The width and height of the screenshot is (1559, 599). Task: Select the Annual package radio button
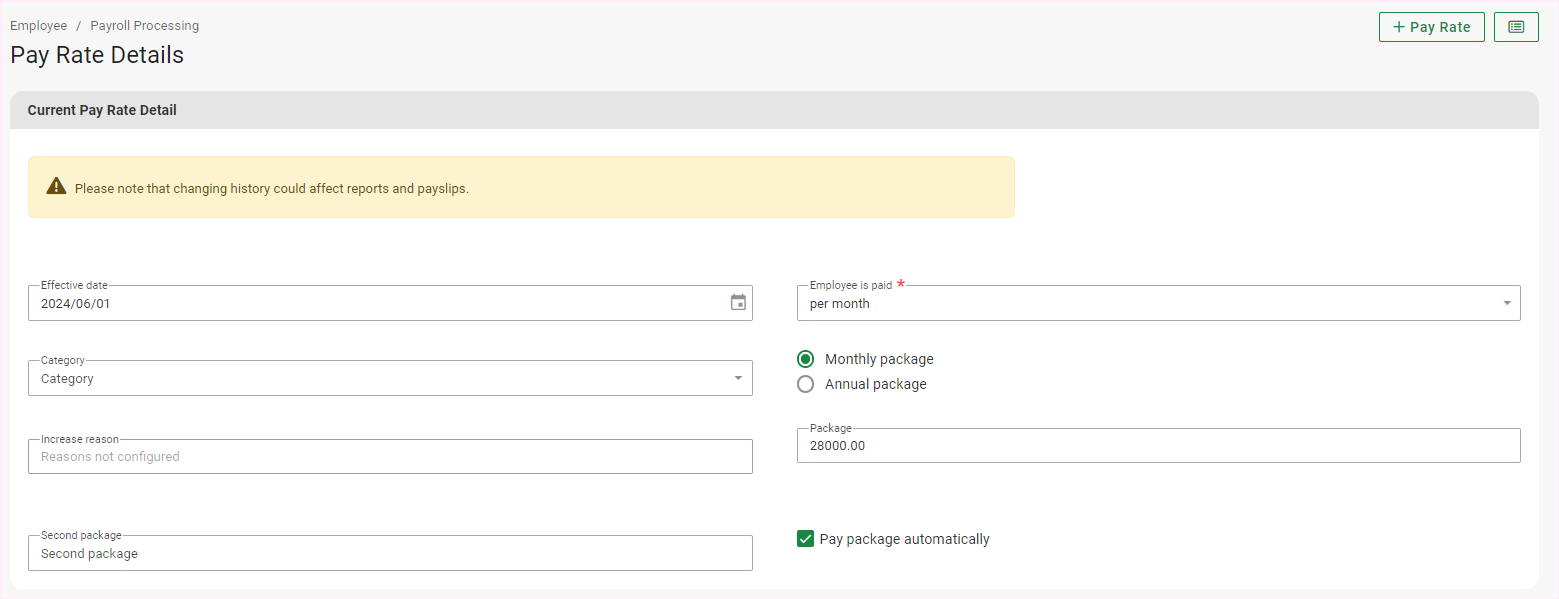pyautogui.click(x=806, y=384)
